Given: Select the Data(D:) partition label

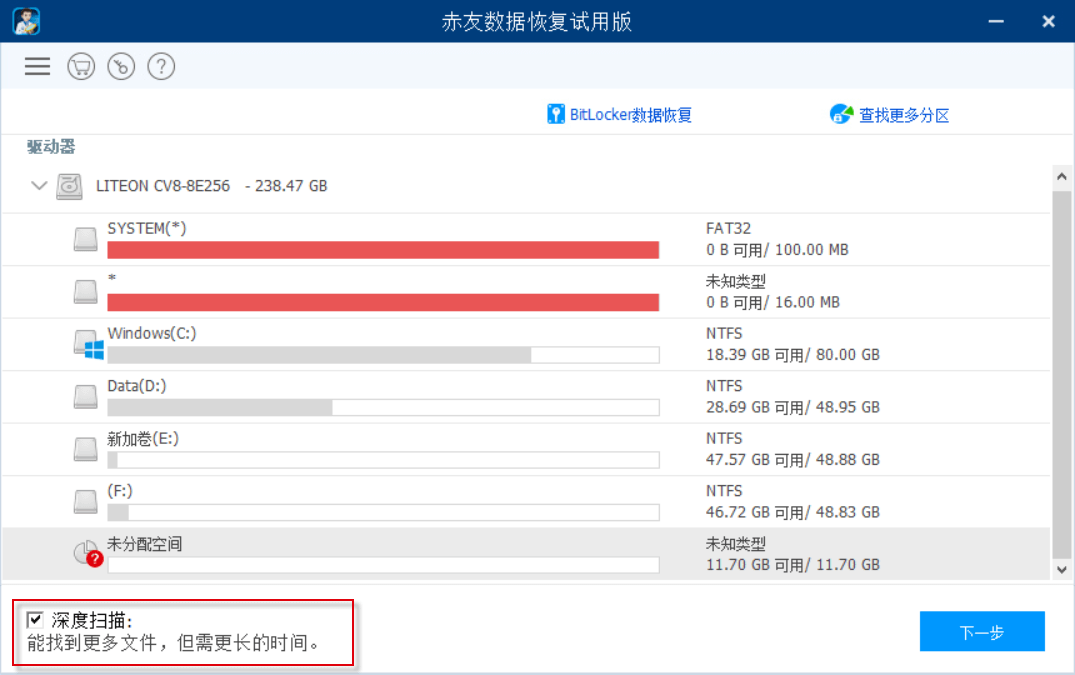Looking at the screenshot, I should [136, 386].
